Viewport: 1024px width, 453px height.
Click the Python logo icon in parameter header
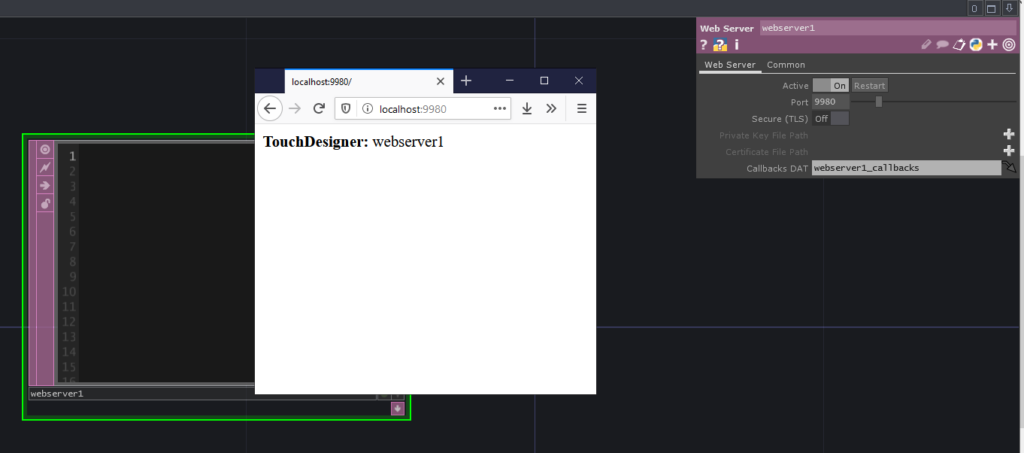(x=976, y=44)
